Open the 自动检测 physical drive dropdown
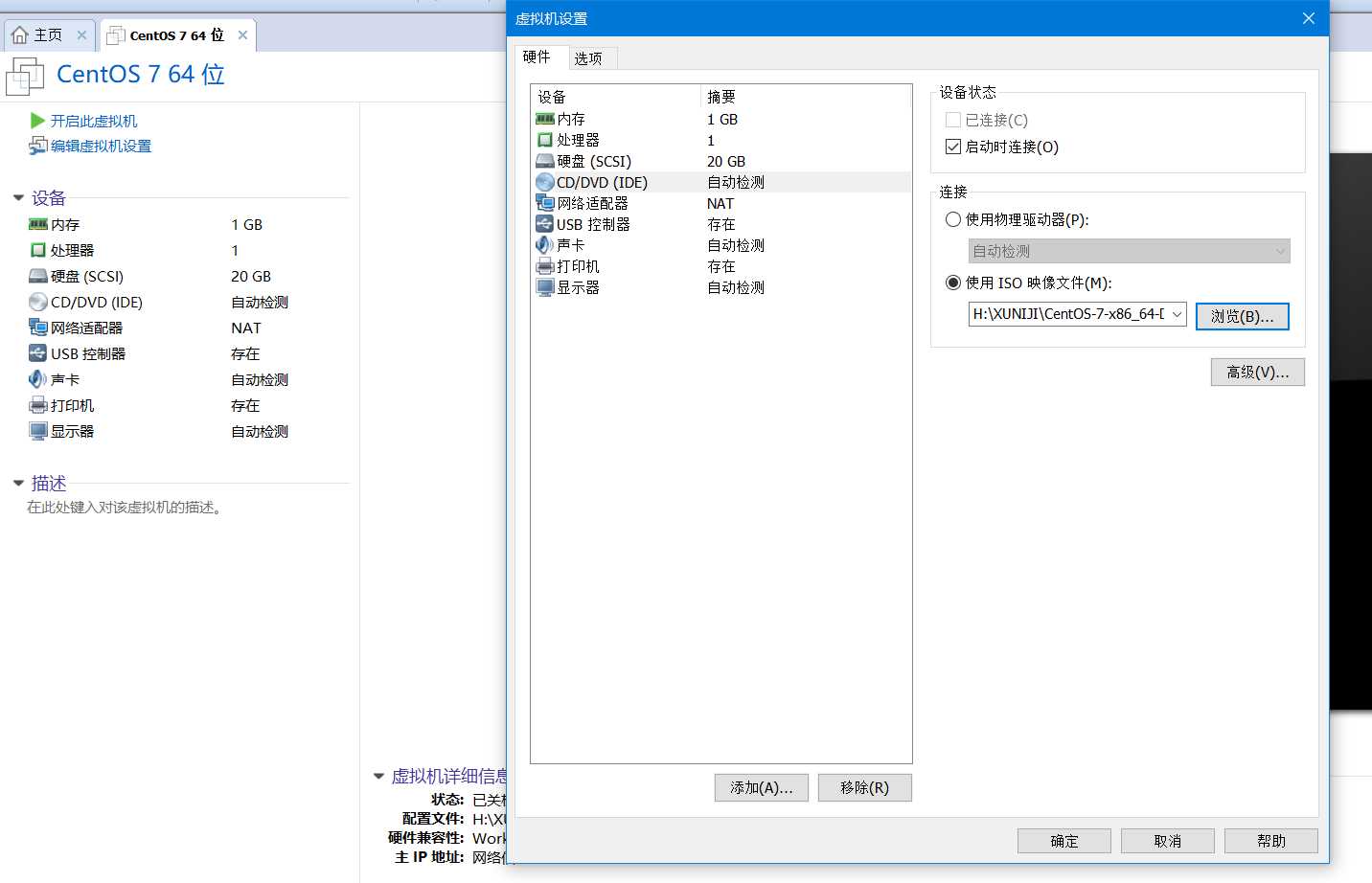The width and height of the screenshot is (1372, 883). [1130, 251]
